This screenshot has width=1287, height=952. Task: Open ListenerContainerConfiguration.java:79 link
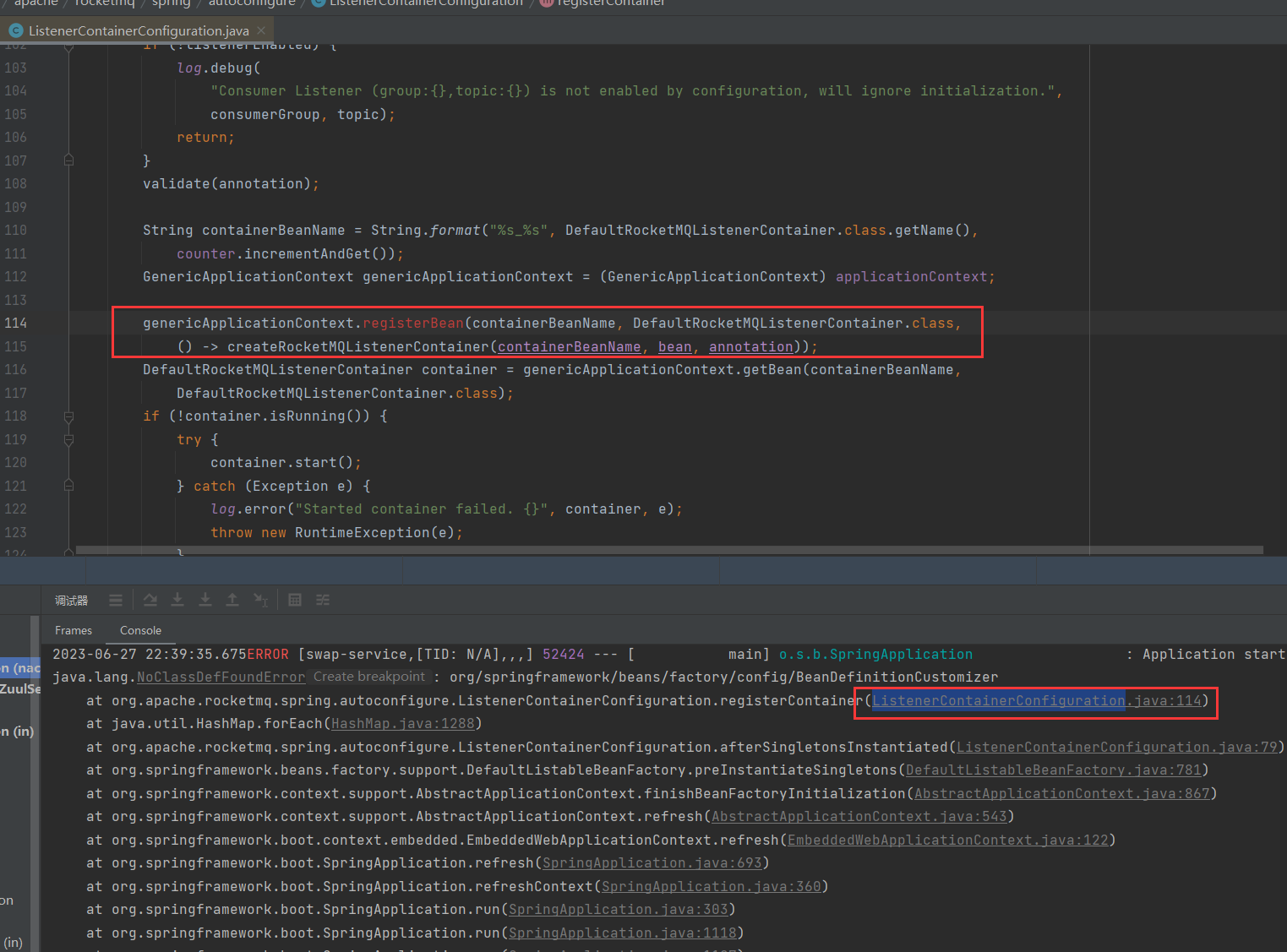coord(1117,748)
